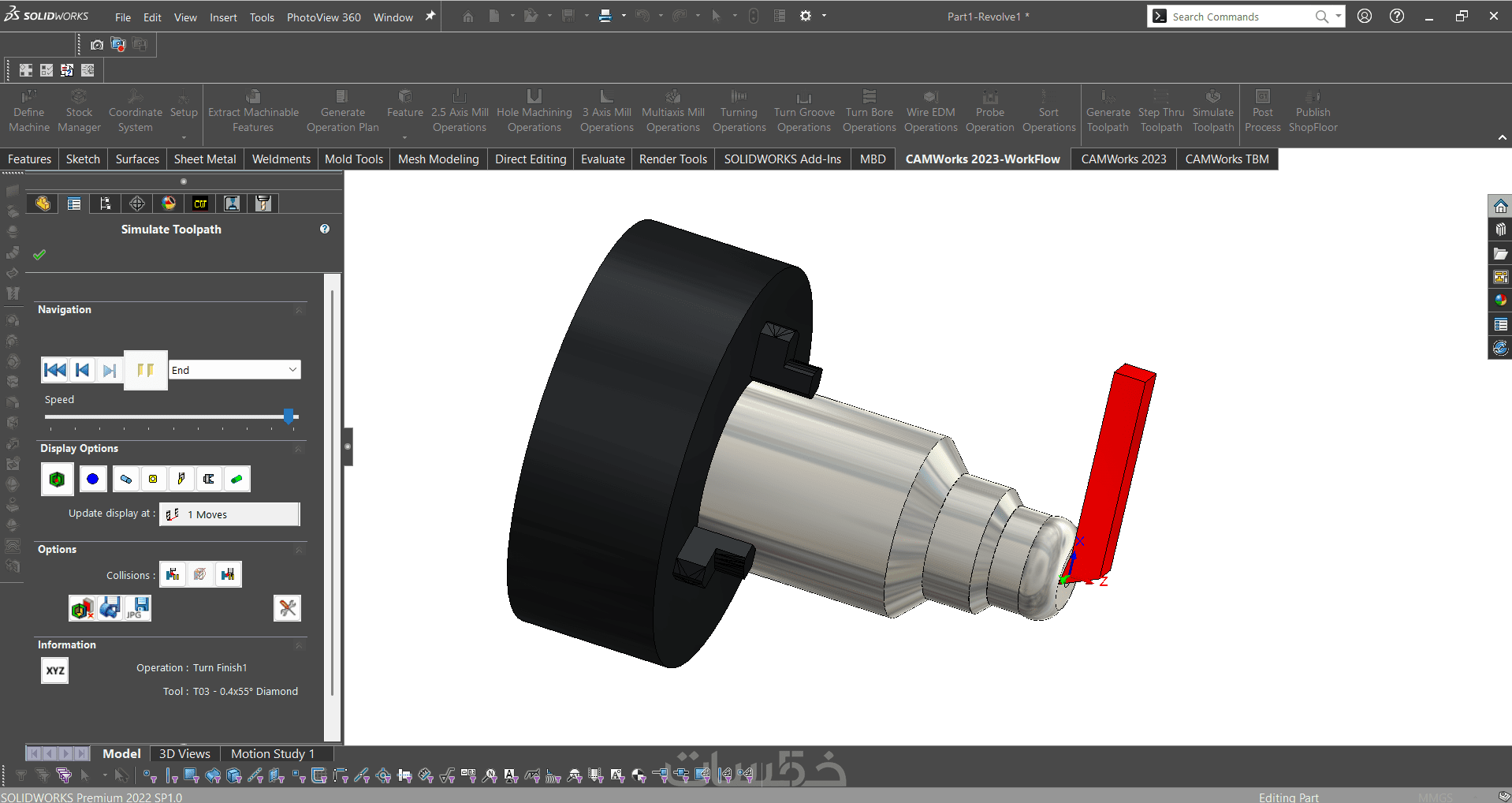Pin the SOLIDWORKS menu bar
The height and width of the screenshot is (803, 1512).
point(430,16)
